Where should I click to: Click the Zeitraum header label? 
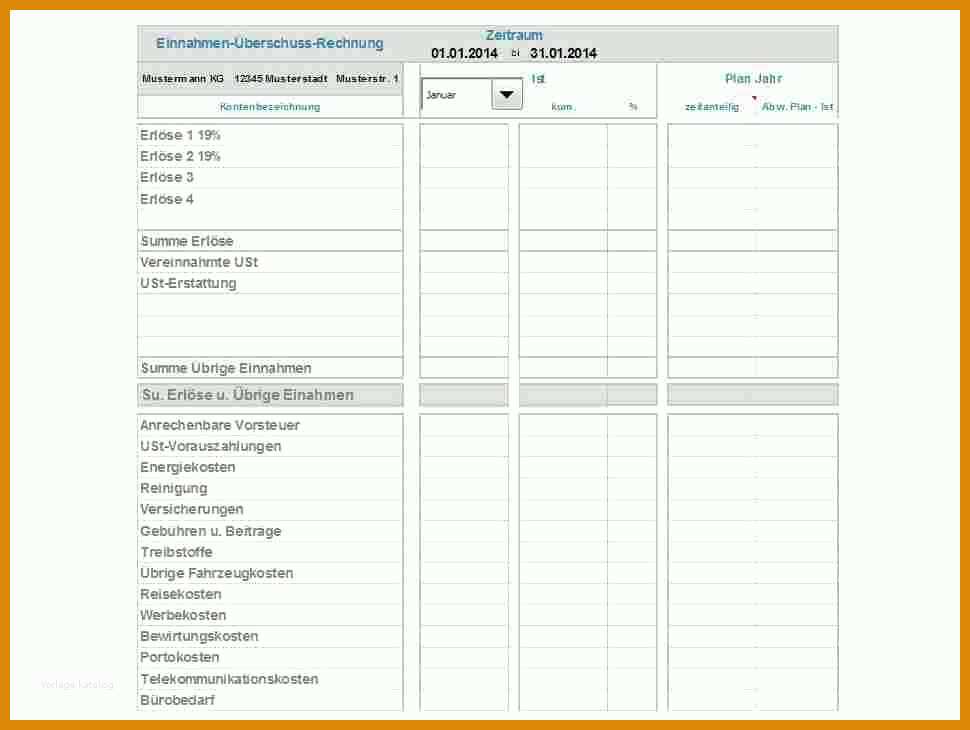(x=514, y=35)
